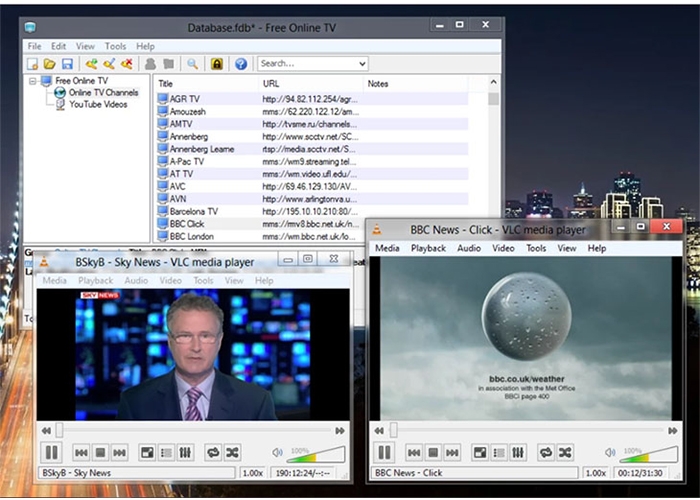Select the AGR TV channel row
This screenshot has height=500, width=700.
tap(312, 99)
